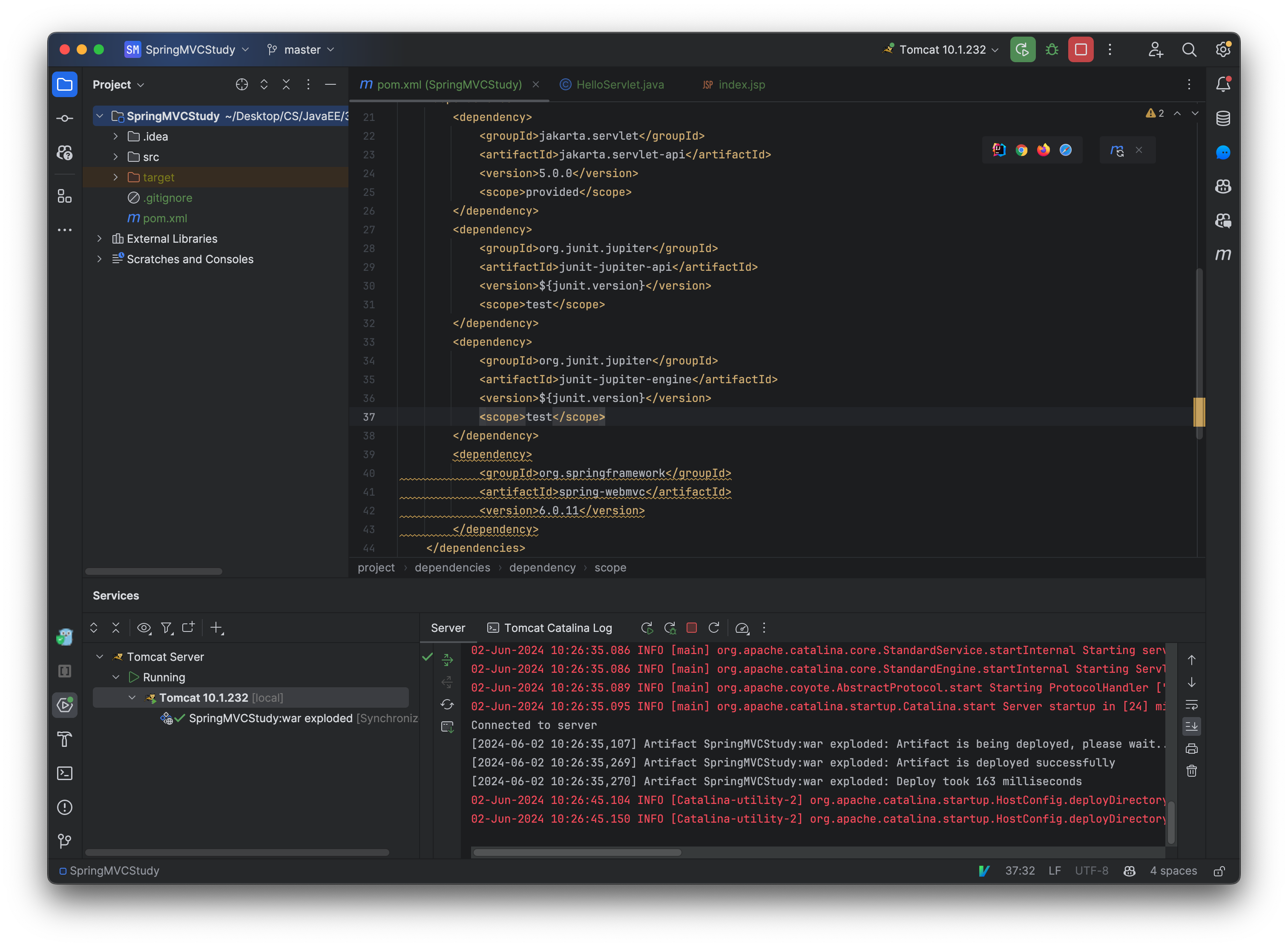
Task: Rerun the server from the console toolbar
Action: coord(647,628)
